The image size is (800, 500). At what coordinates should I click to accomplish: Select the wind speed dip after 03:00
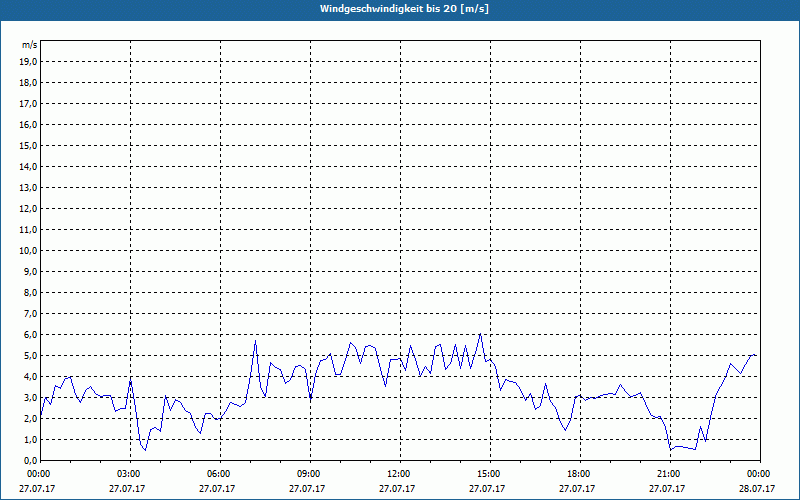click(x=145, y=449)
